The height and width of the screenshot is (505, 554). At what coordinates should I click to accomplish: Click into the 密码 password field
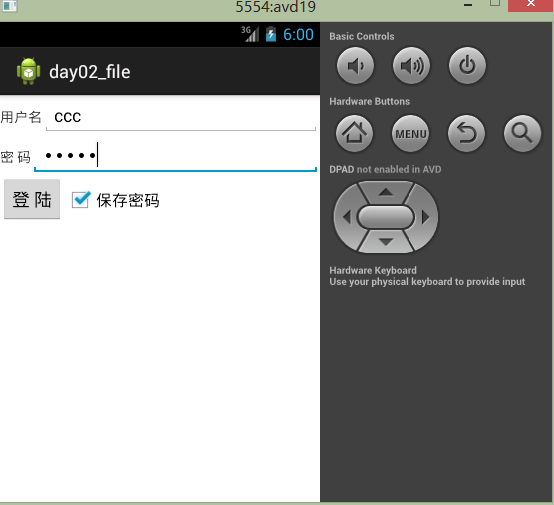point(175,156)
